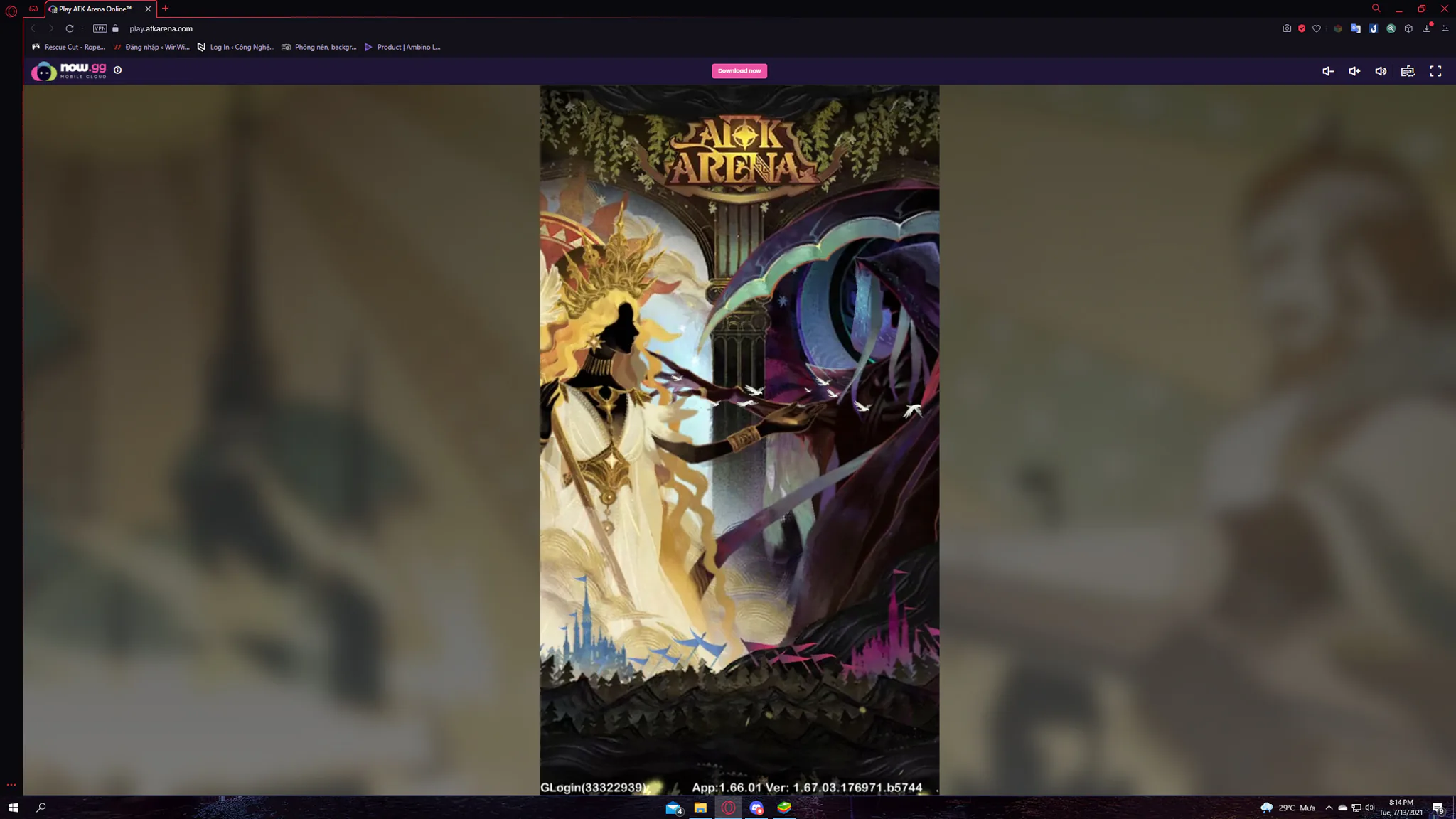Screen dimensions: 1456x819
Task: Open the red ad blocker shield
Action: (1302, 28)
